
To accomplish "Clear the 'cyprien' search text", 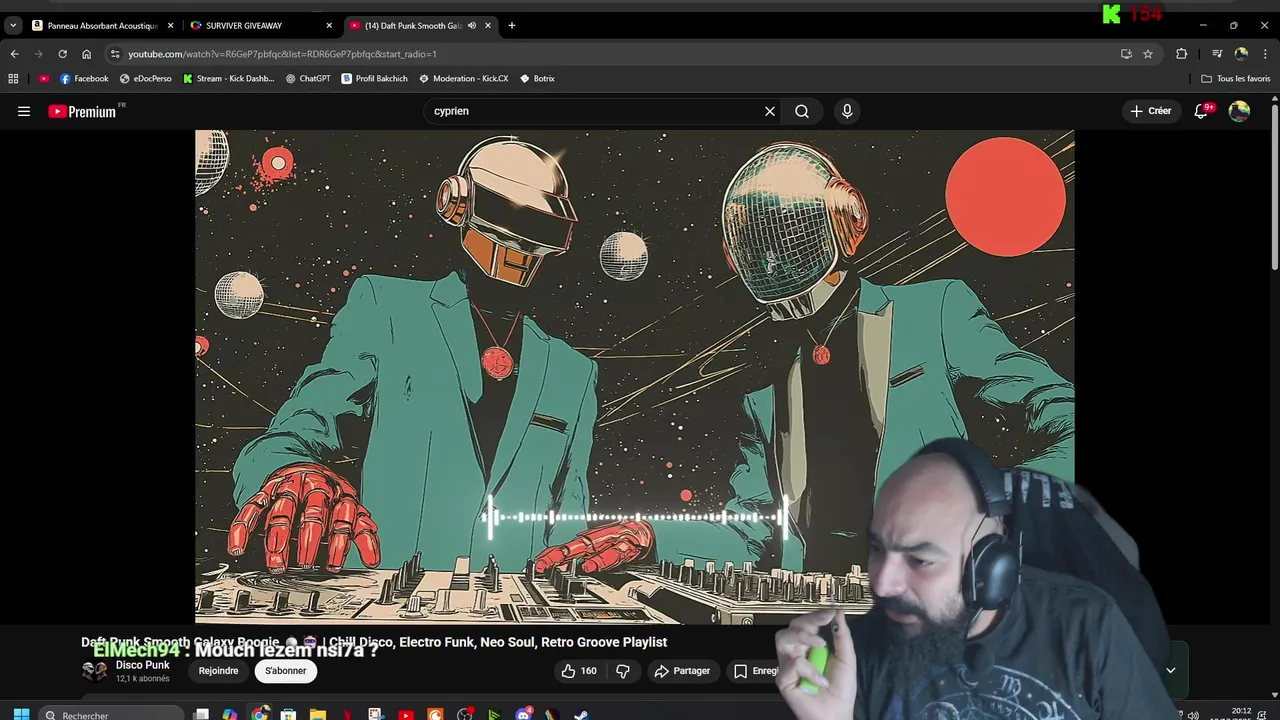I will (770, 111).
